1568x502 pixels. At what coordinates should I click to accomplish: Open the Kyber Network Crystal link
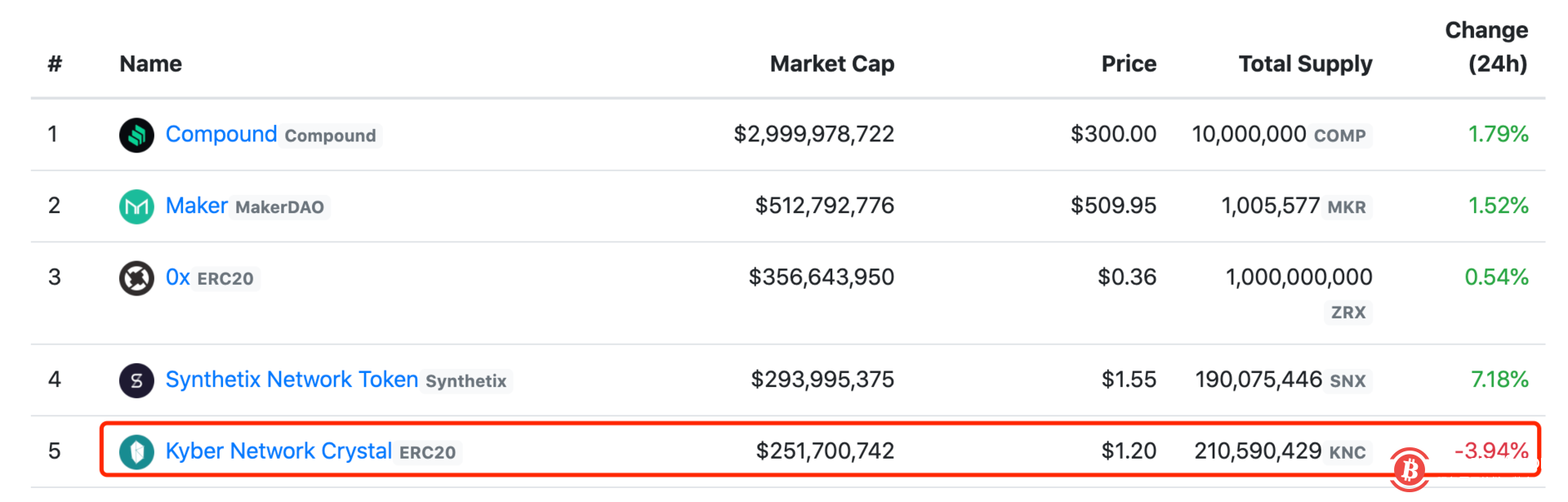pos(278,451)
